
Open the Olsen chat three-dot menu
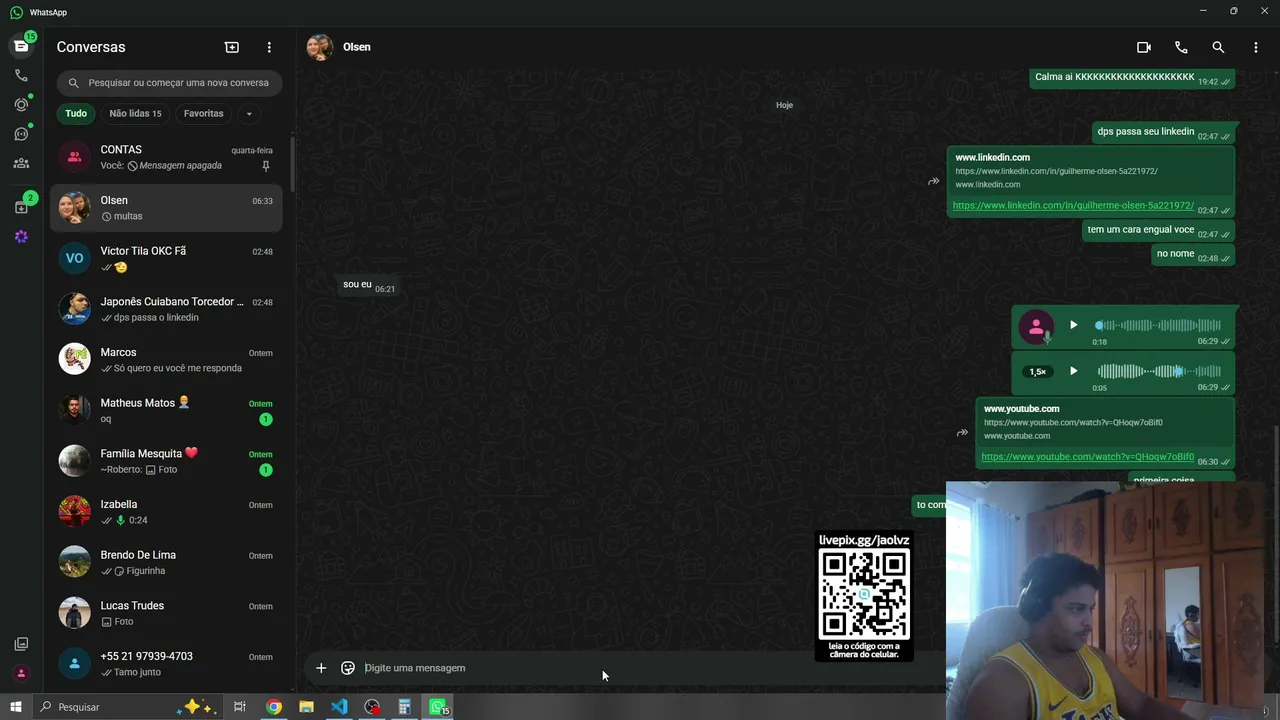tap(1256, 47)
